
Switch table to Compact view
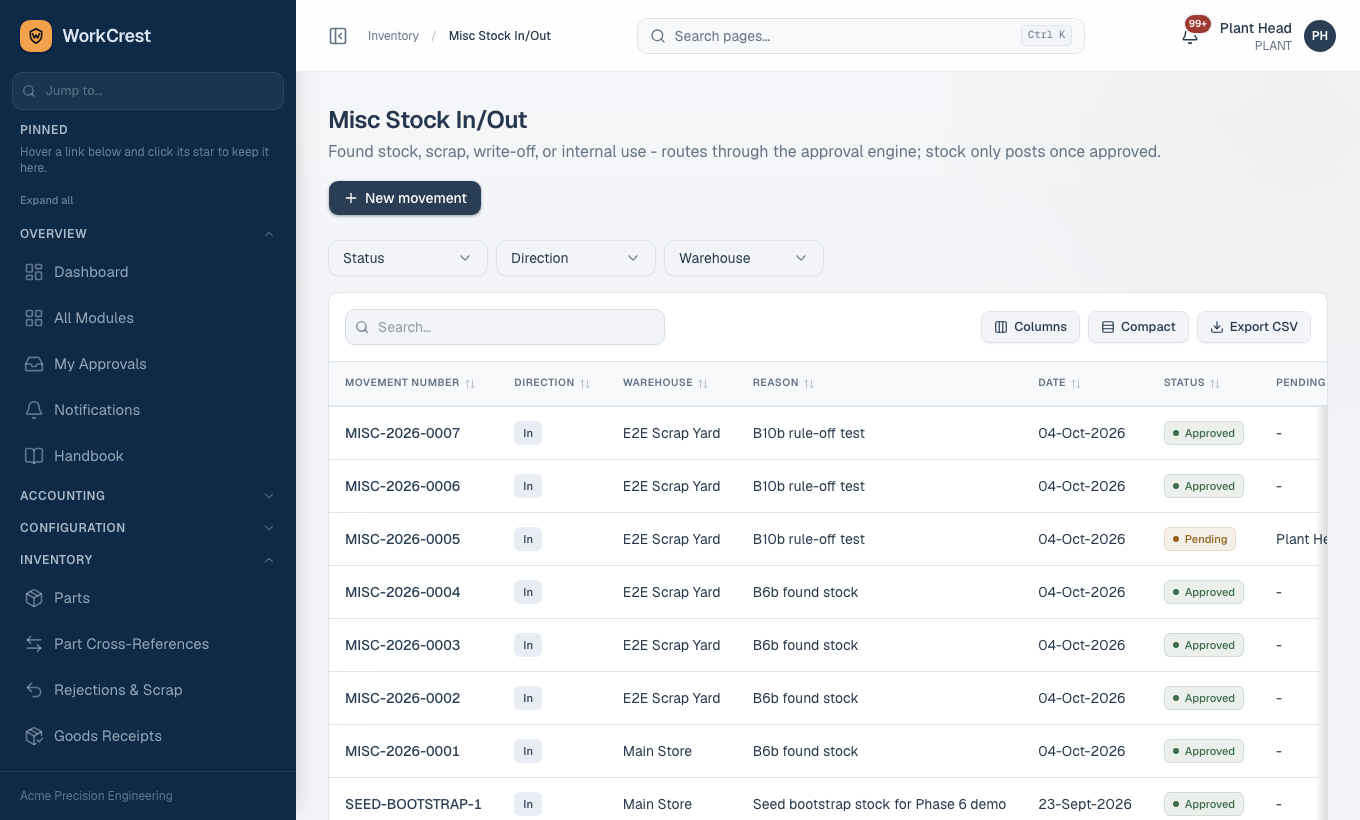1138,327
